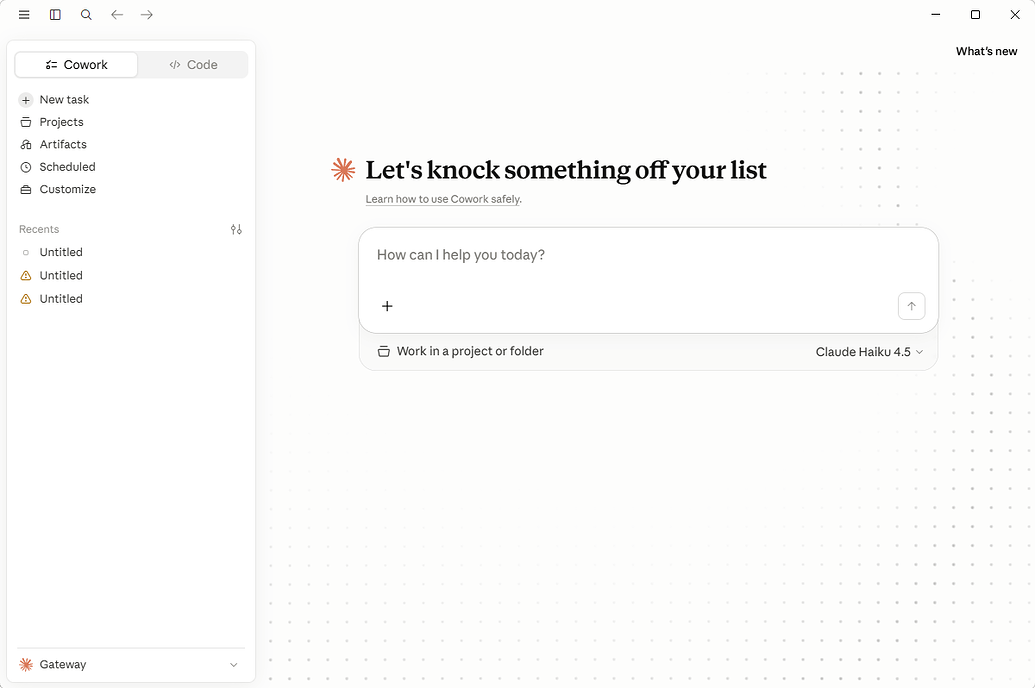Viewport: 1035px width, 688px height.
Task: Open the hamburger menu icon
Action: click(24, 15)
